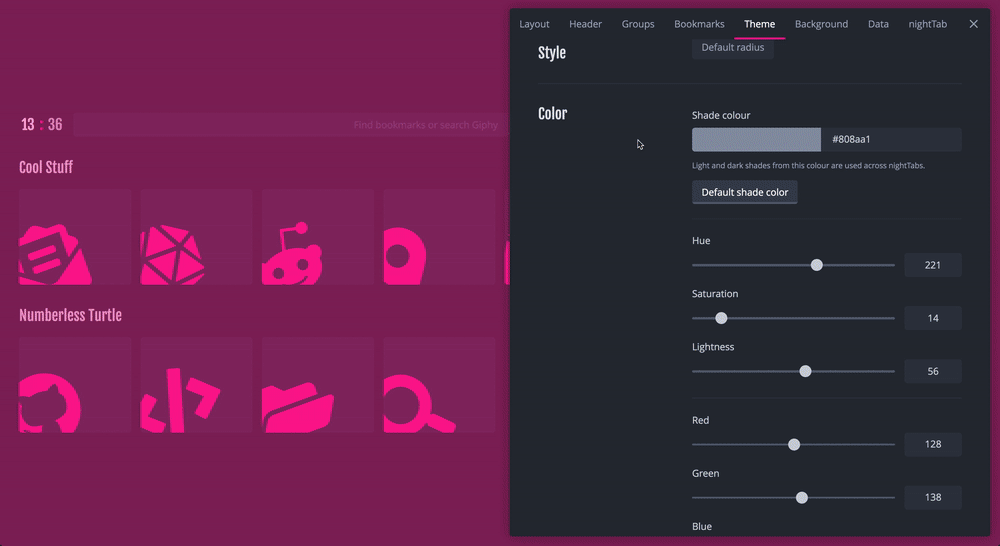Switch to the Bookmarks tab
This screenshot has width=1000, height=546.
pos(699,24)
